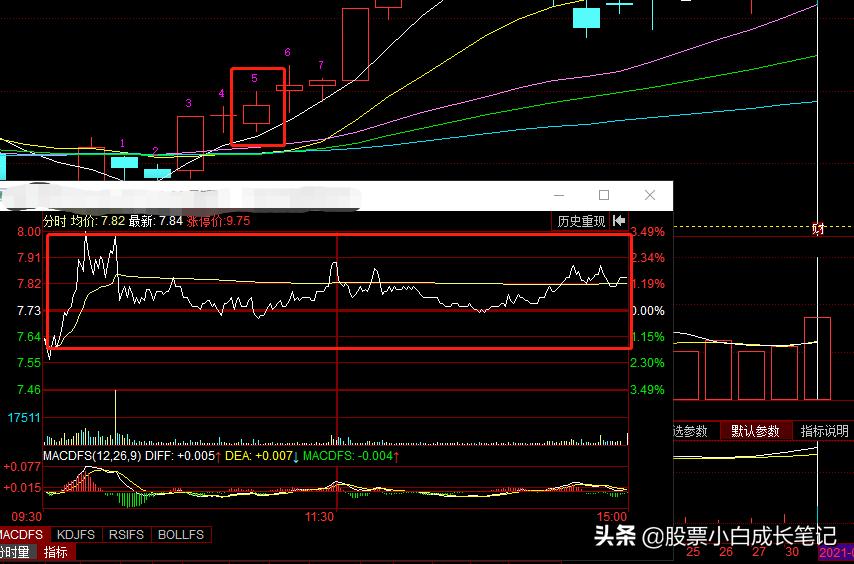This screenshot has height=564, width=854.
Task: Open the 默认参数 button
Action: [x=755, y=431]
